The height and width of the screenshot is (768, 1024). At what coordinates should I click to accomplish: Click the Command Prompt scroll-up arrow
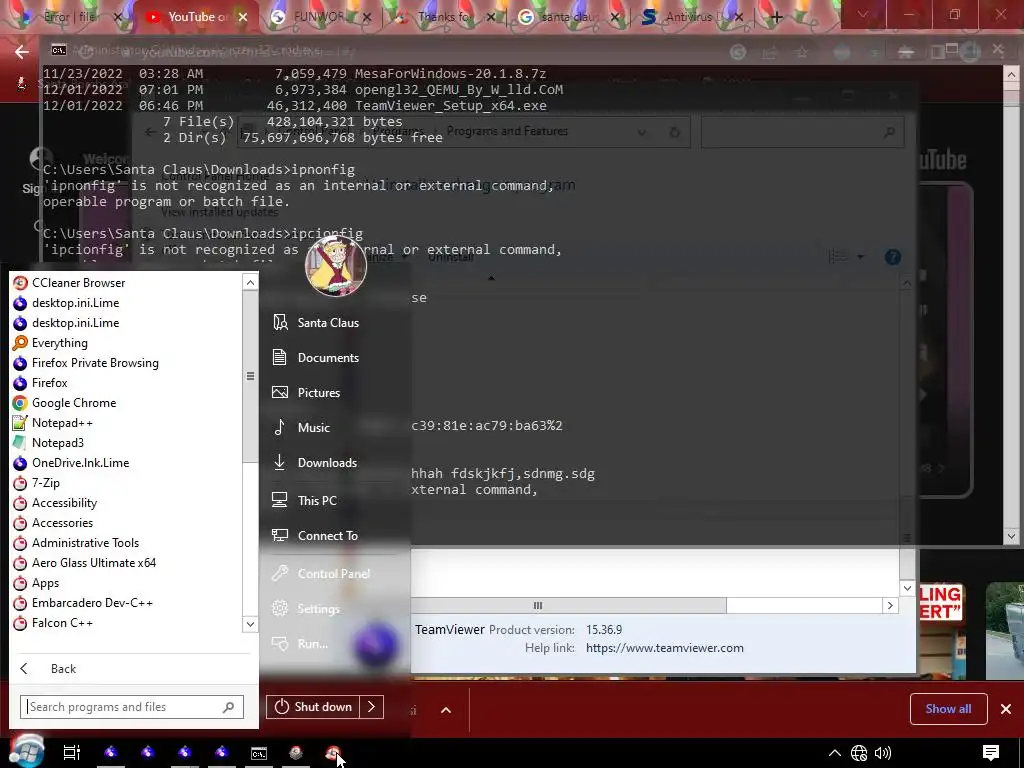(x=1011, y=73)
